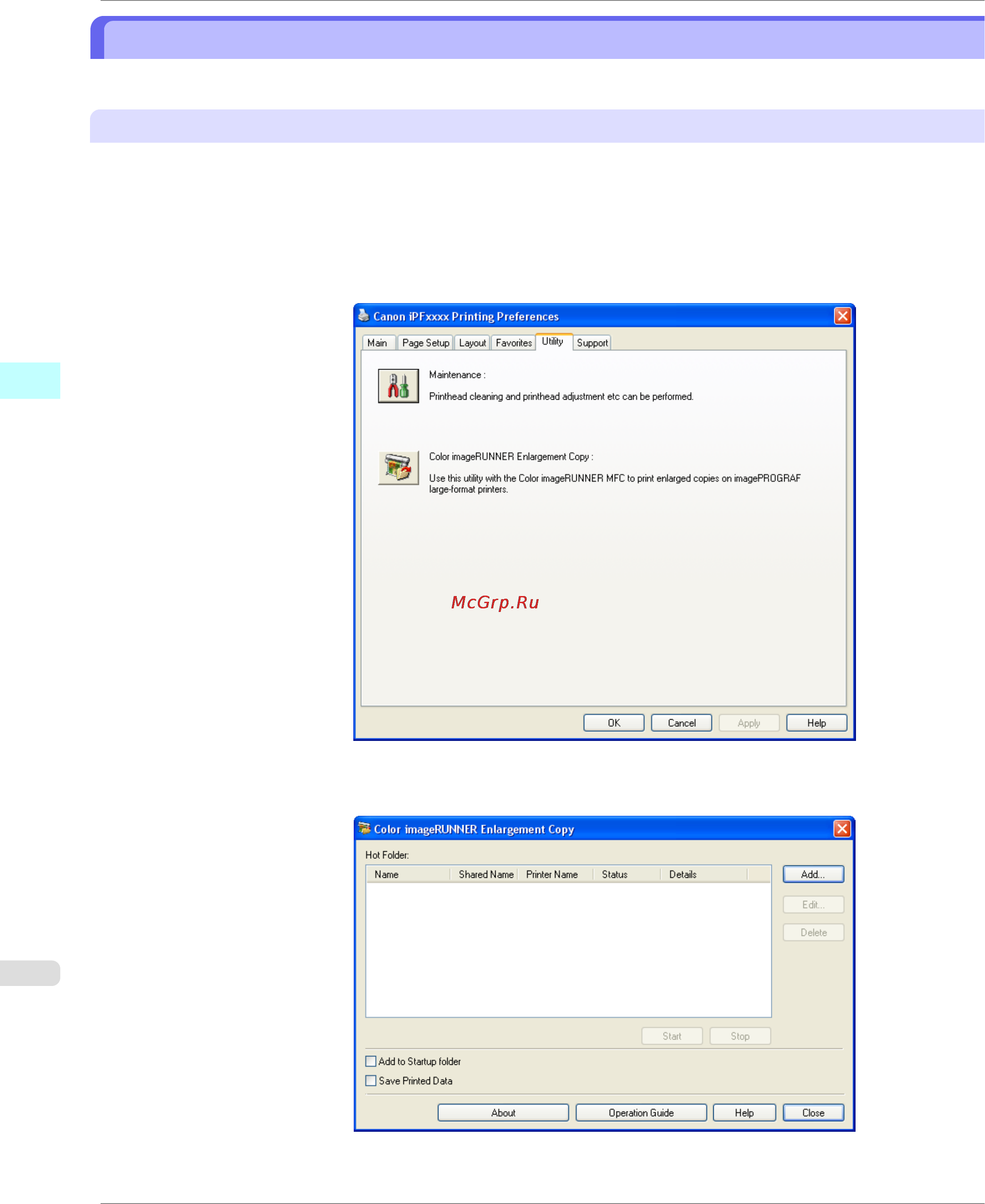Click 'Color imageRUNNER Enlargement Copy :' label
Image resolution: width=985 pixels, height=1204 pixels.
511,456
